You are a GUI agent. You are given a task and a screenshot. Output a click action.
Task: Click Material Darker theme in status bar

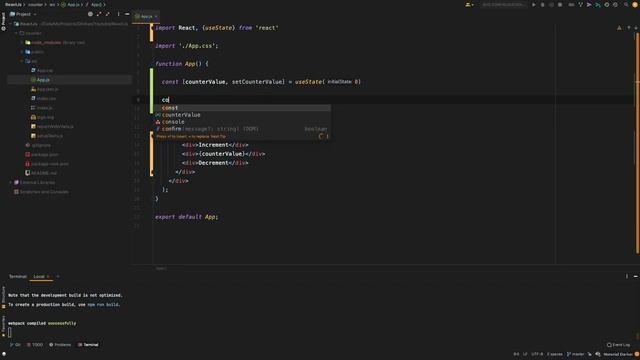pyautogui.click(x=618, y=354)
